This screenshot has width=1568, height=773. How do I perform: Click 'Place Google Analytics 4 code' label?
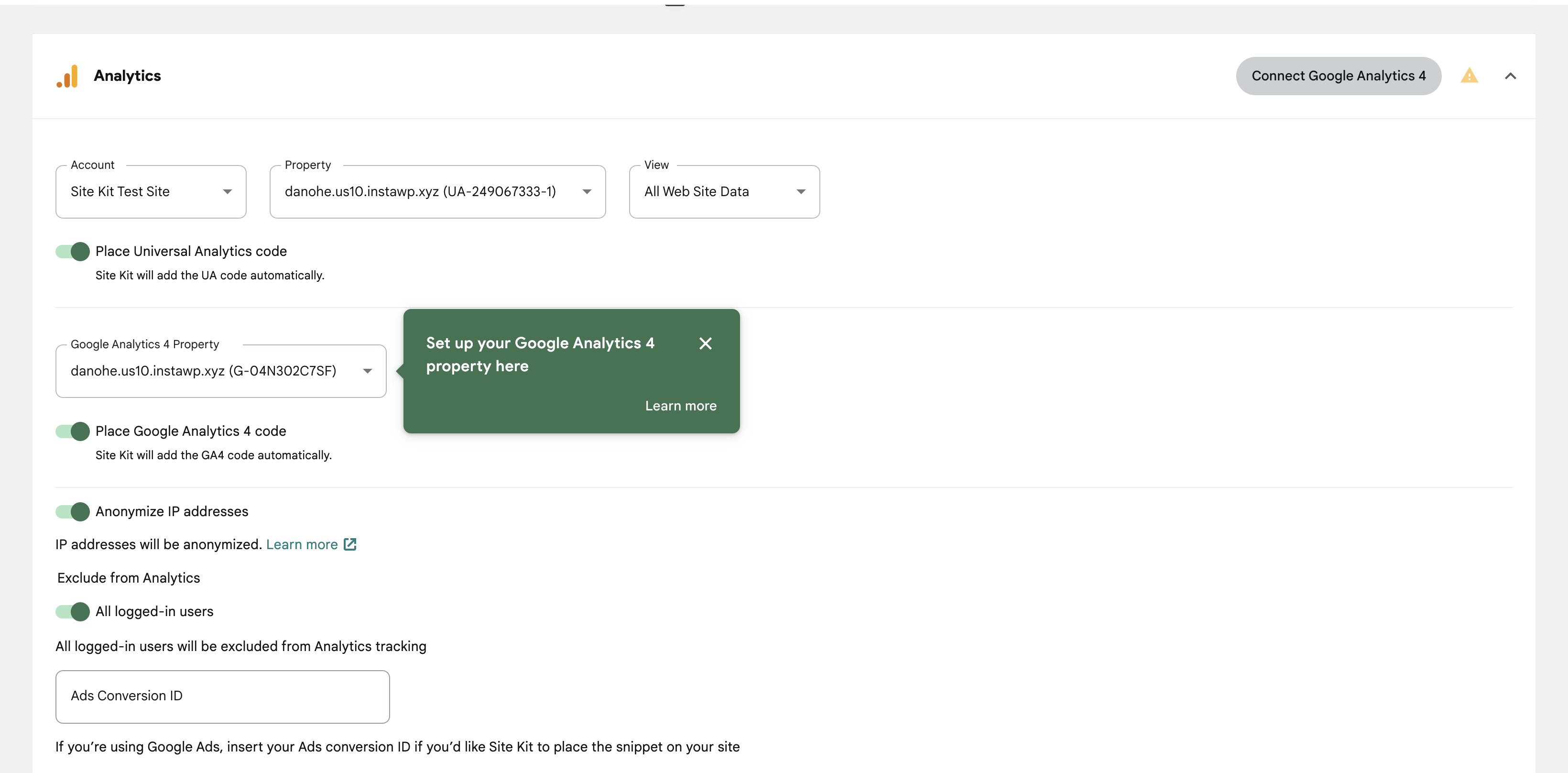(x=191, y=431)
